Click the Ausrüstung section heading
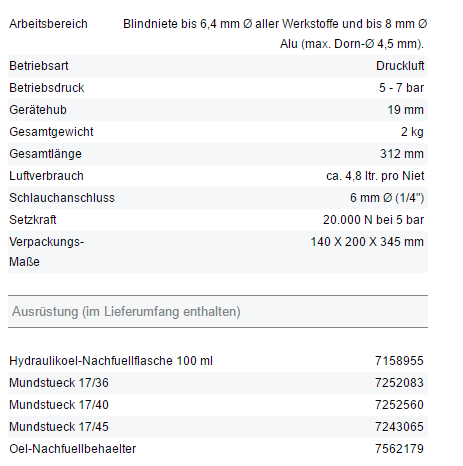The image size is (463, 466). coord(126,312)
